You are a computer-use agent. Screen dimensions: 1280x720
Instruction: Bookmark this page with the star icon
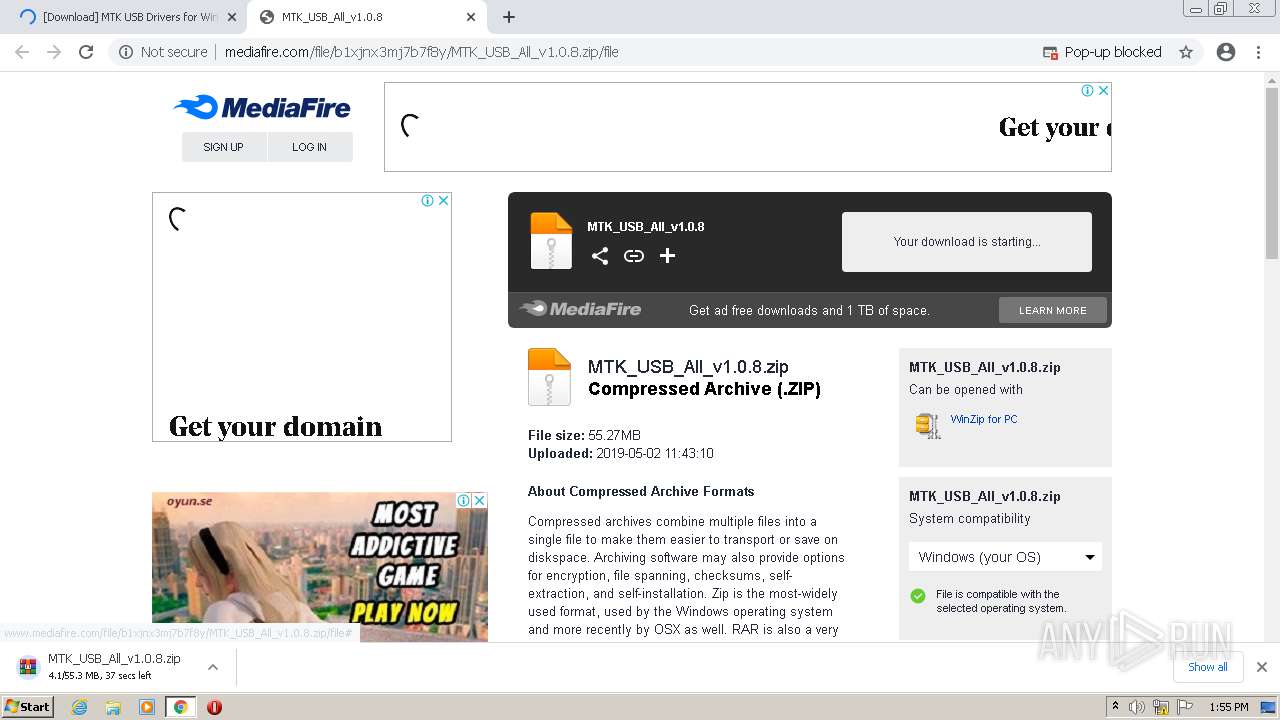coord(1186,52)
